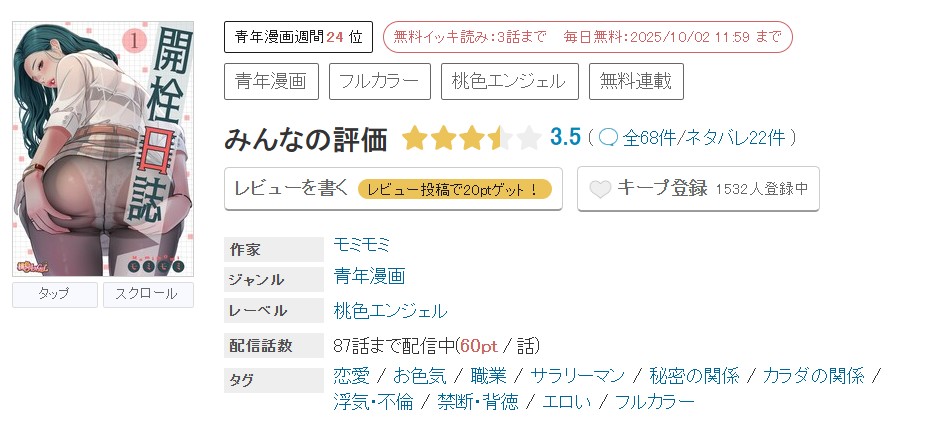Click the 秘密の関係 tag link
The width and height of the screenshot is (925, 437).
pyautogui.click(x=694, y=376)
